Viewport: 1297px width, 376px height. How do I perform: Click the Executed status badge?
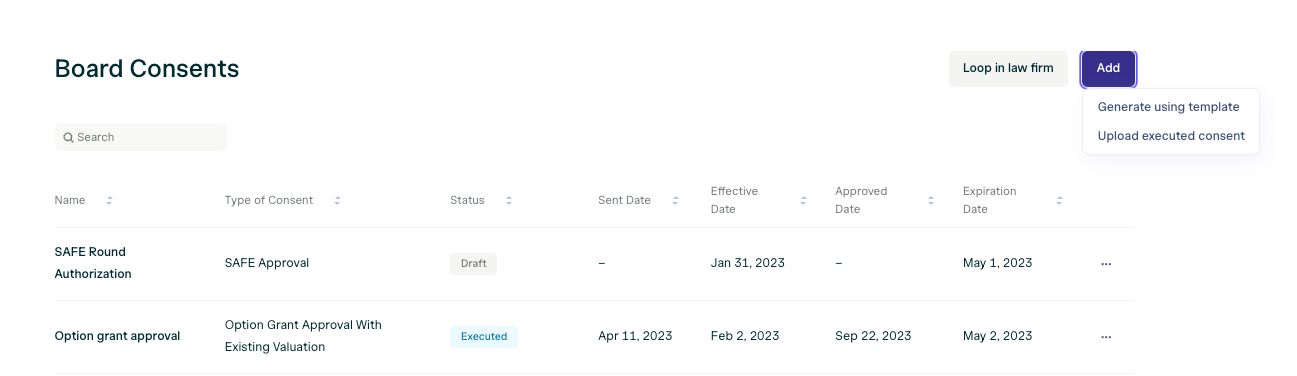click(484, 337)
